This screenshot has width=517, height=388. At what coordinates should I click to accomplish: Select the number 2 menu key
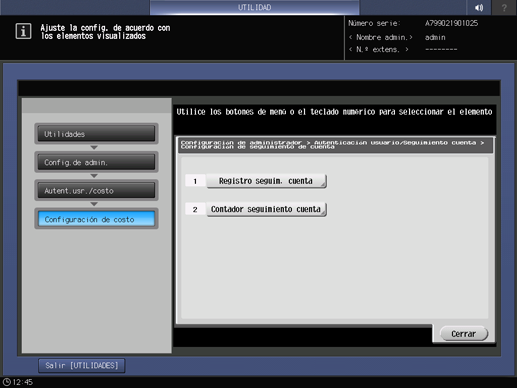[195, 210]
